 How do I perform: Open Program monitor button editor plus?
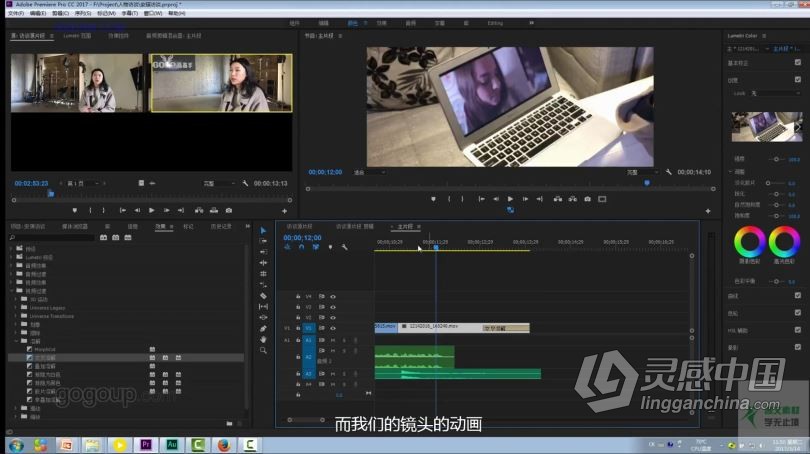(x=708, y=211)
